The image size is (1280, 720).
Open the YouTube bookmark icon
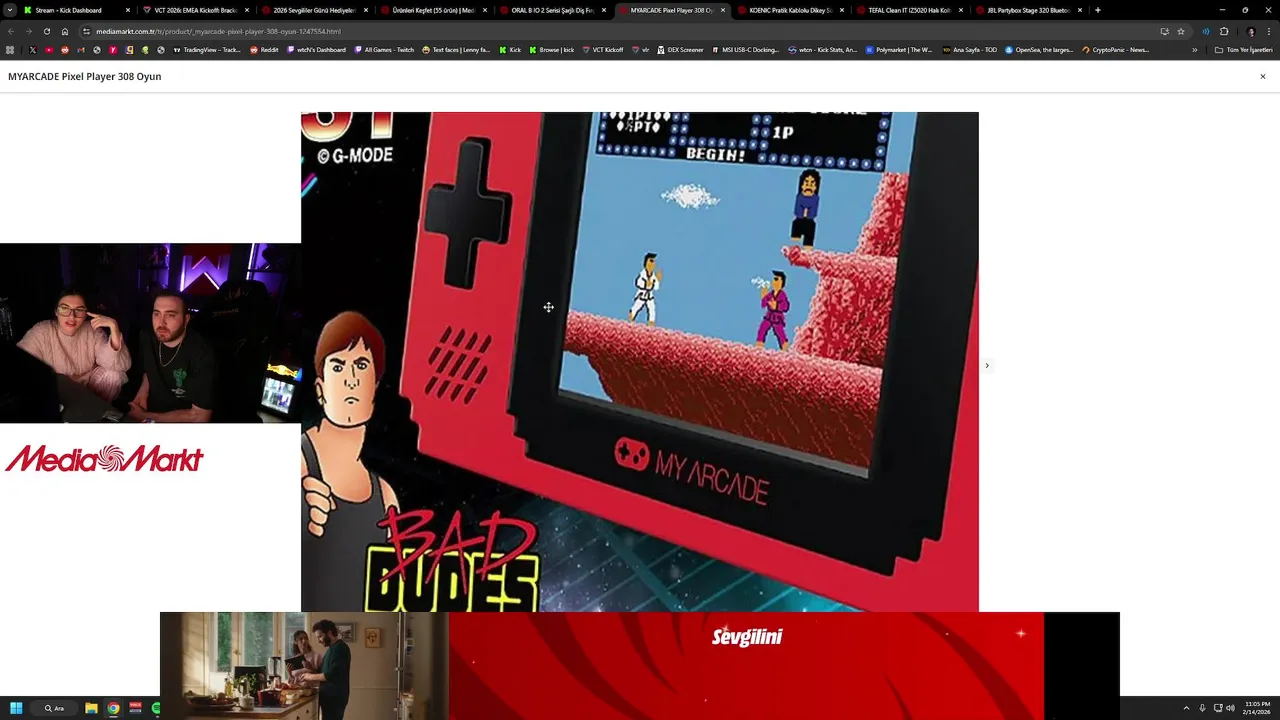click(x=48, y=49)
